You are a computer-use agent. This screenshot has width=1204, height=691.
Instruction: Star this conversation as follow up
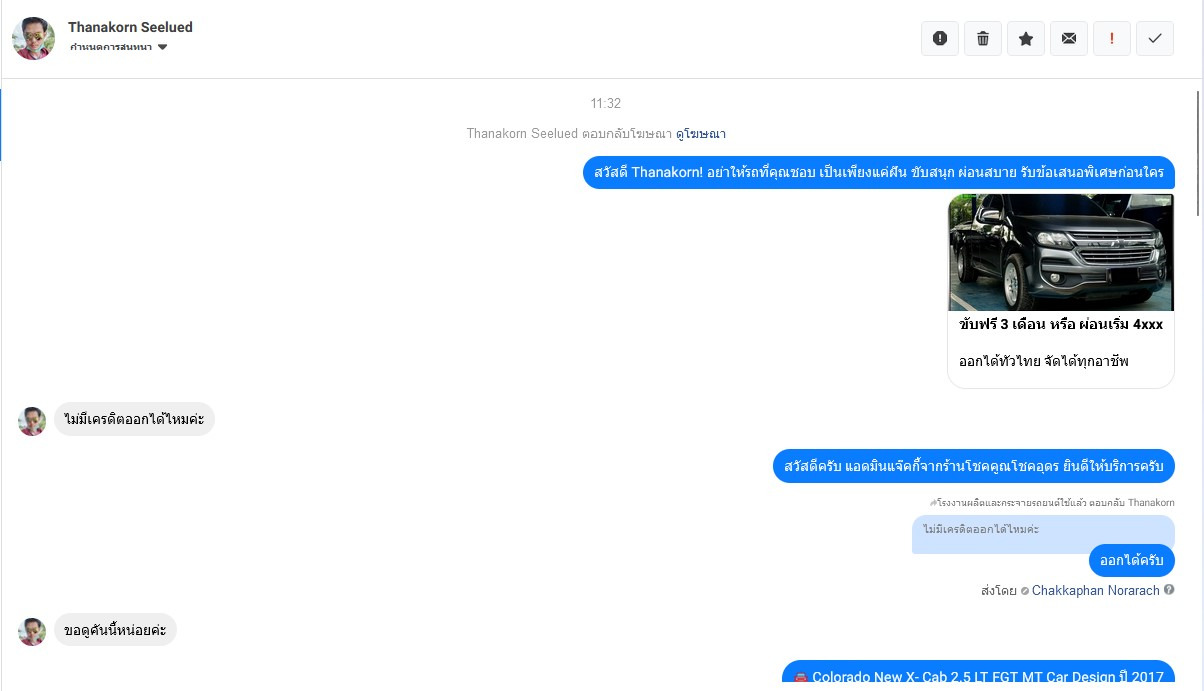(1026, 38)
